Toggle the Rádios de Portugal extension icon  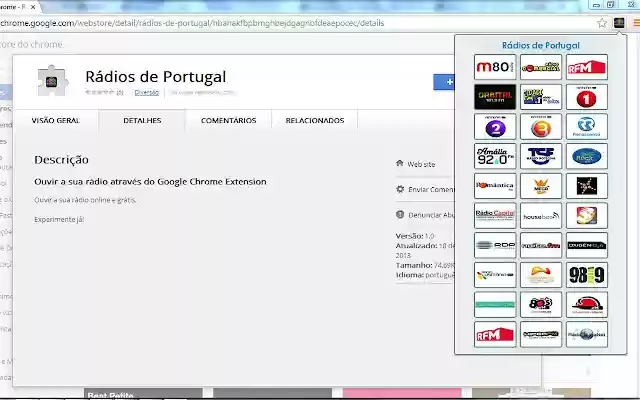click(619, 23)
